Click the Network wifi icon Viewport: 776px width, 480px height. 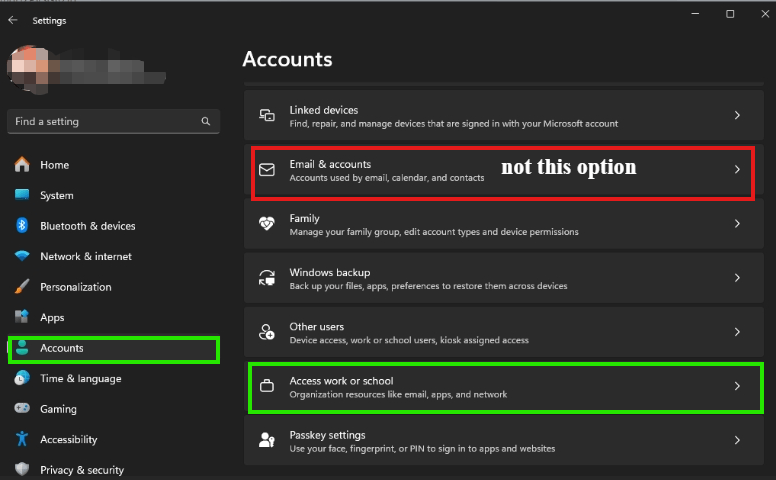point(22,256)
